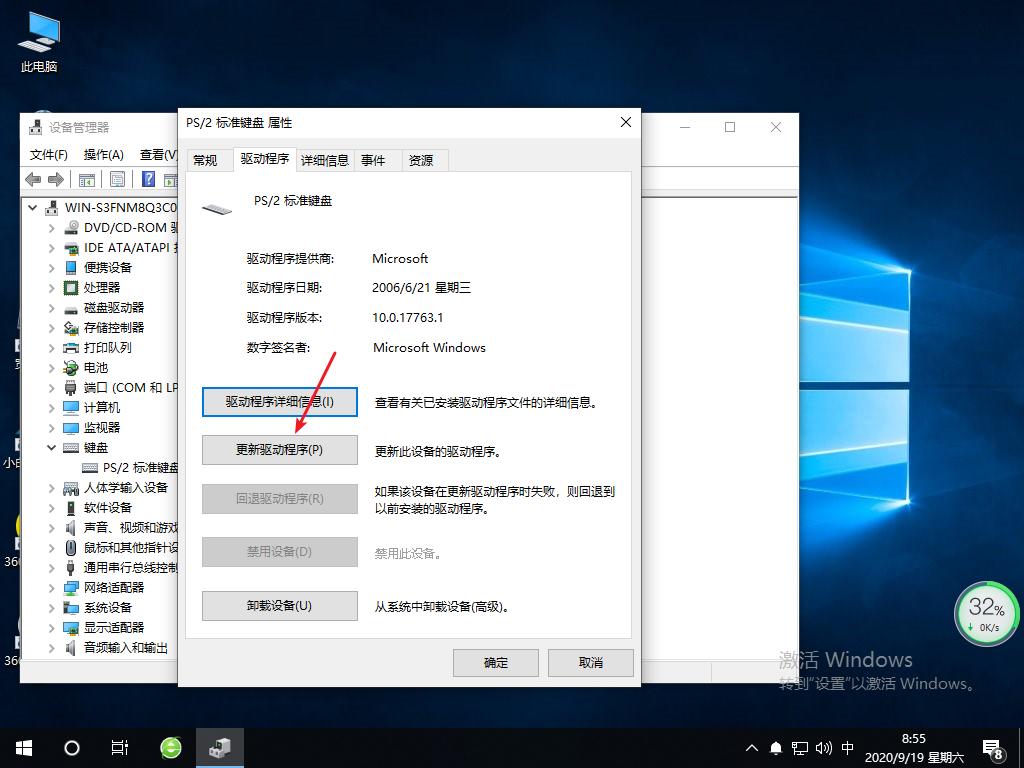The width and height of the screenshot is (1024, 768).
Task: Switch to the 详细信息 tab
Action: (x=325, y=160)
